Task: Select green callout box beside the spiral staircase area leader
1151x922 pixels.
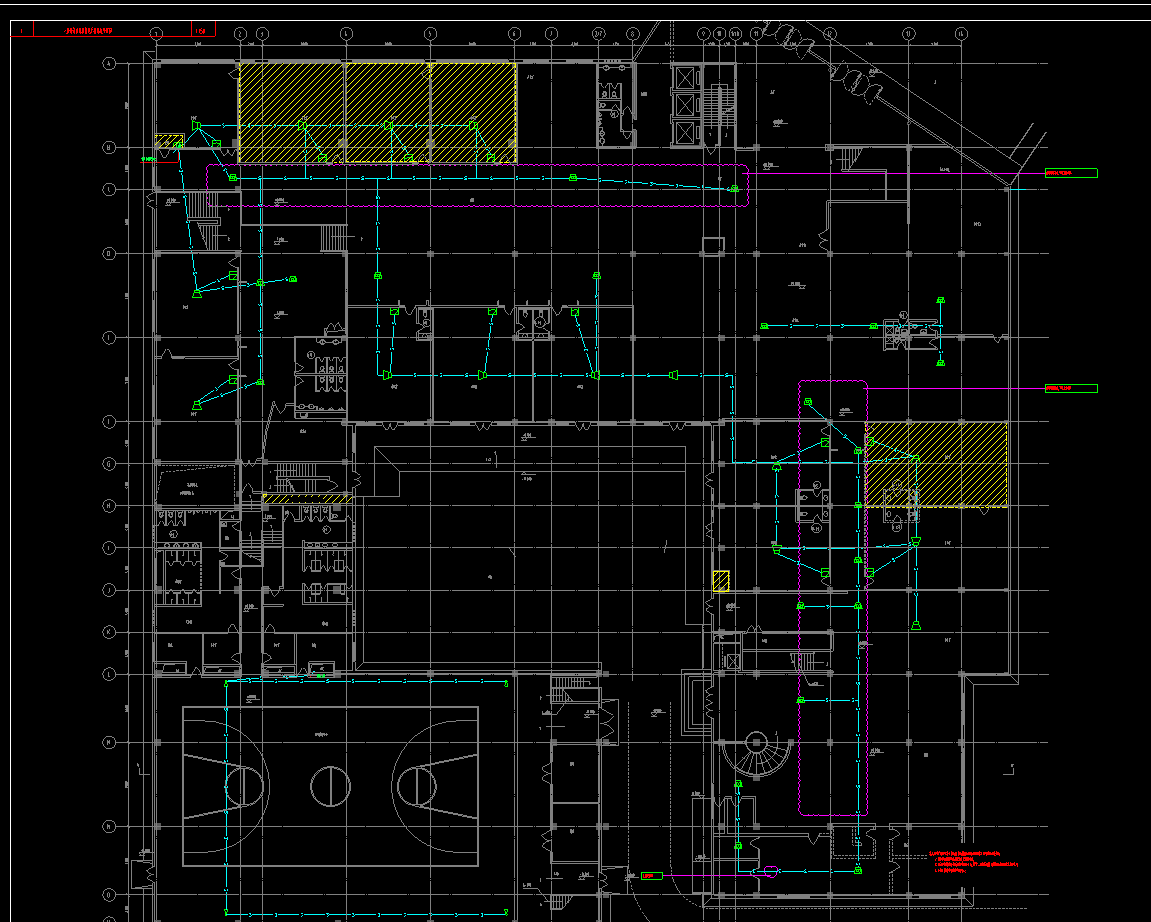Action: [x=652, y=876]
